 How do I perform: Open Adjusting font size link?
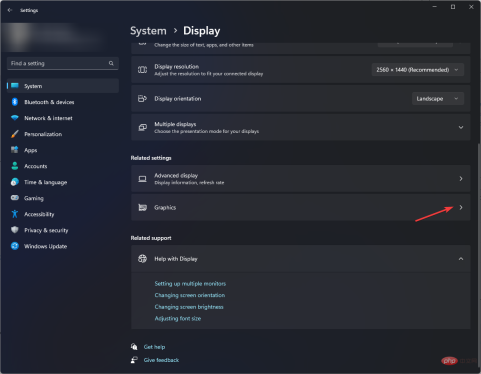point(178,319)
